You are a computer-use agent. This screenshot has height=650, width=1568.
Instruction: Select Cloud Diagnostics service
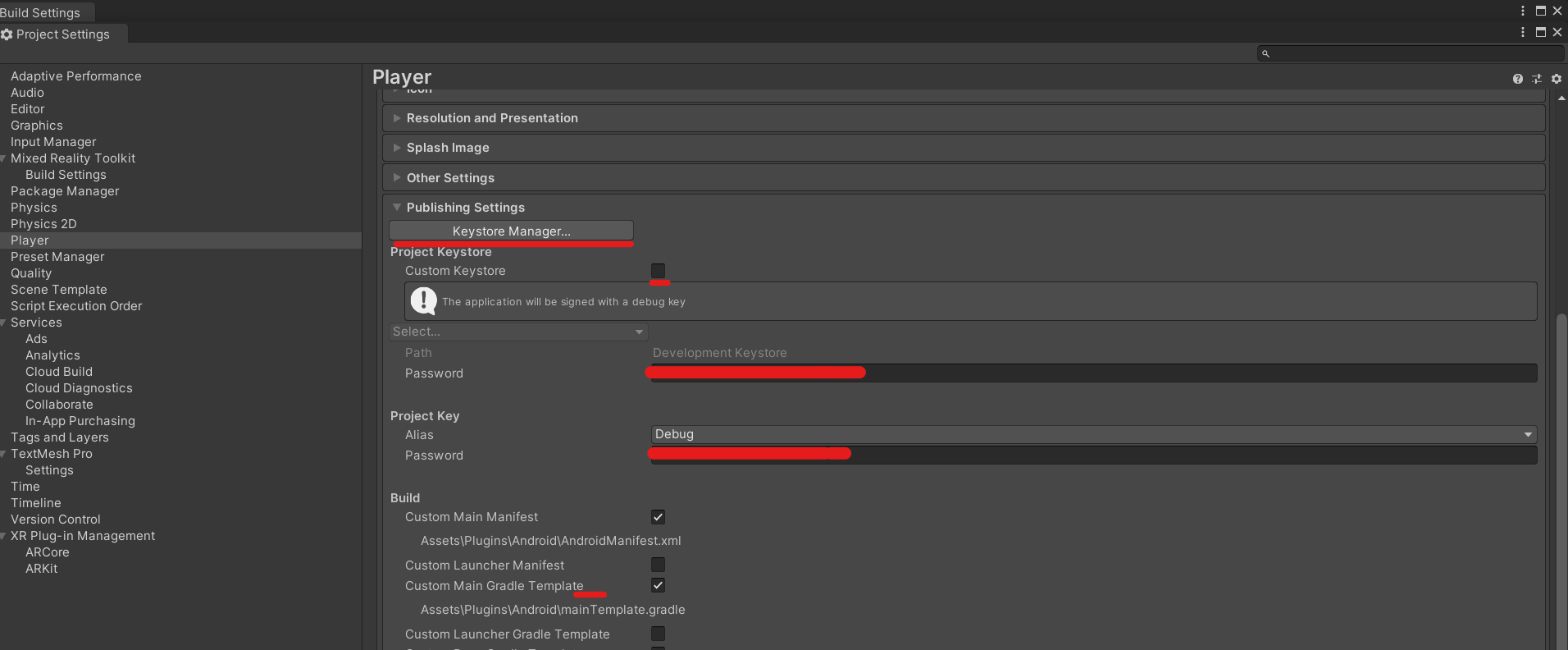pos(79,388)
